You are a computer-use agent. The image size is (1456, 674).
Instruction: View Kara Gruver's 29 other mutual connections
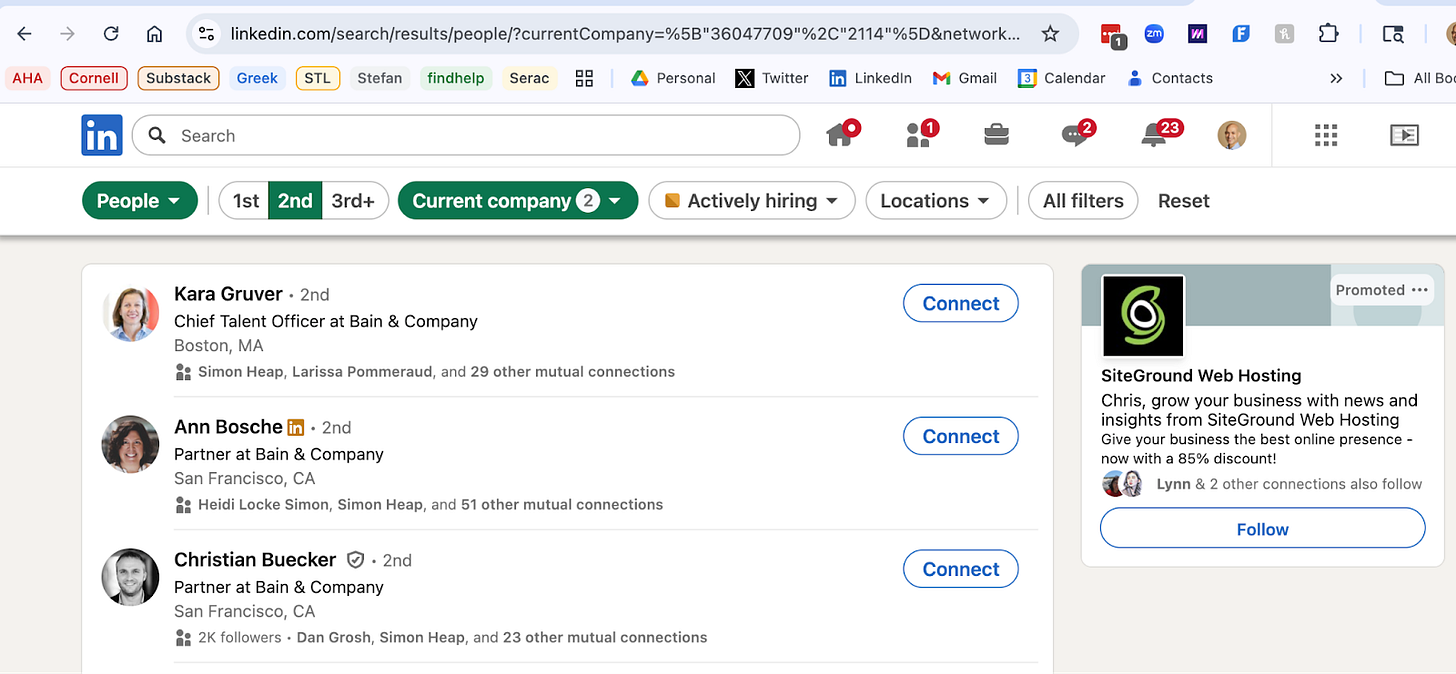click(572, 372)
